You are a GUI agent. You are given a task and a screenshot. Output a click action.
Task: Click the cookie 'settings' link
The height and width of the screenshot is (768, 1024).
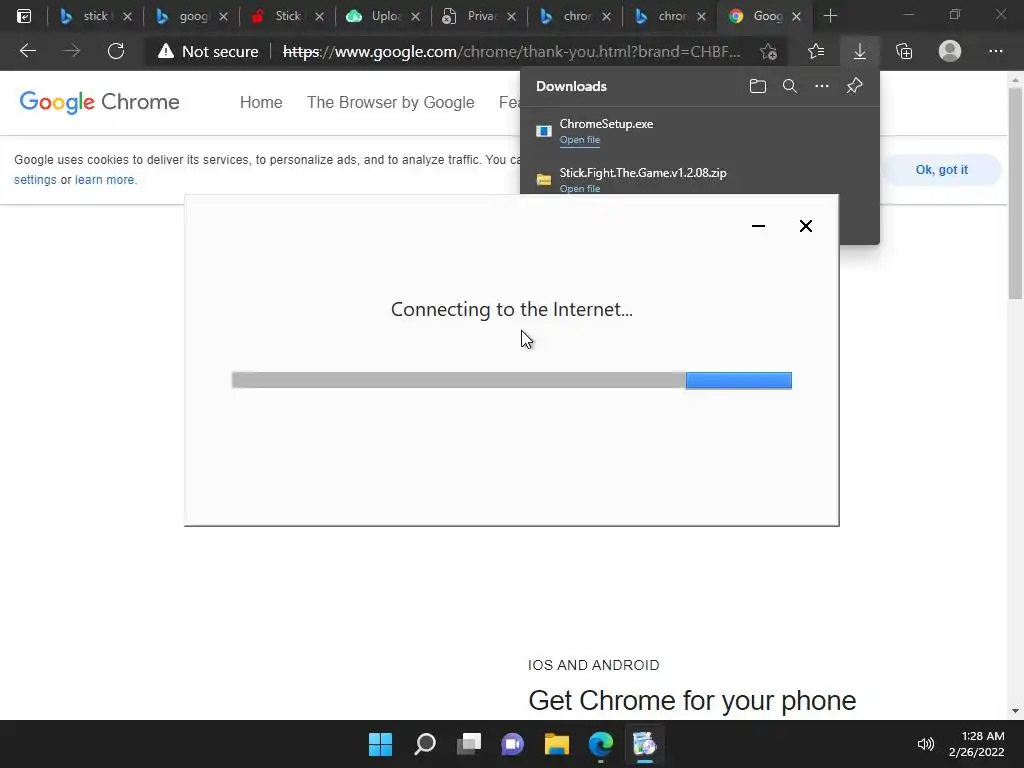[35, 180]
